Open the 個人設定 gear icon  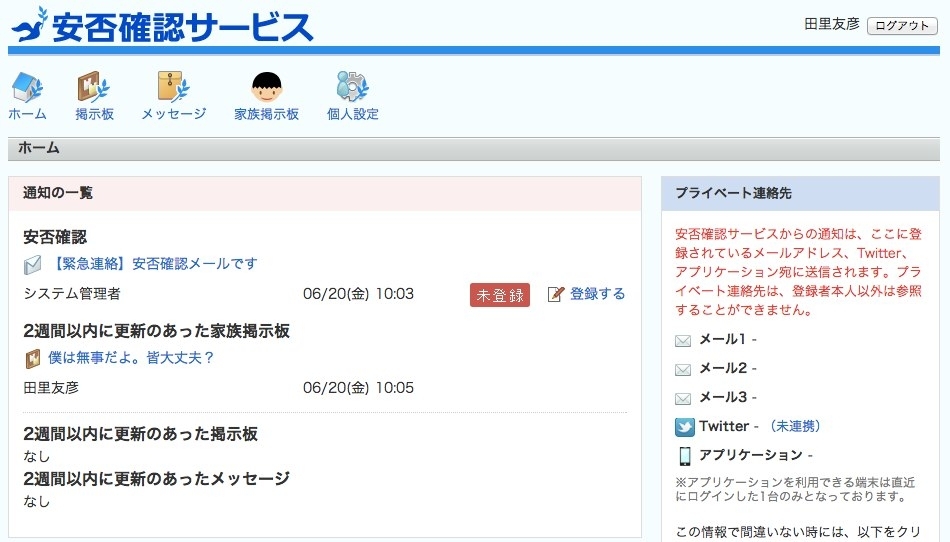click(352, 87)
